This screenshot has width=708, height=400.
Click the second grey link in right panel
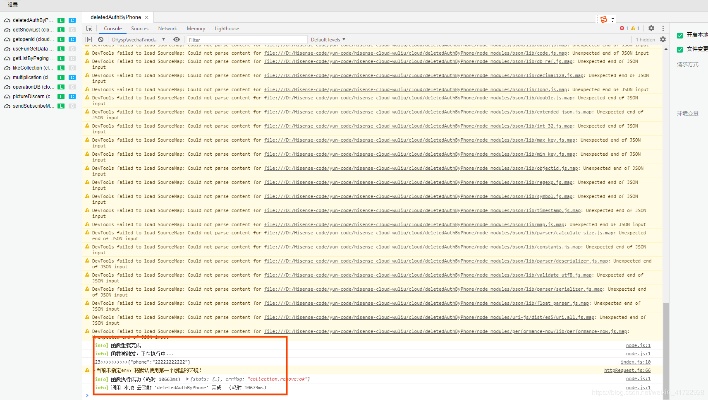click(x=687, y=113)
